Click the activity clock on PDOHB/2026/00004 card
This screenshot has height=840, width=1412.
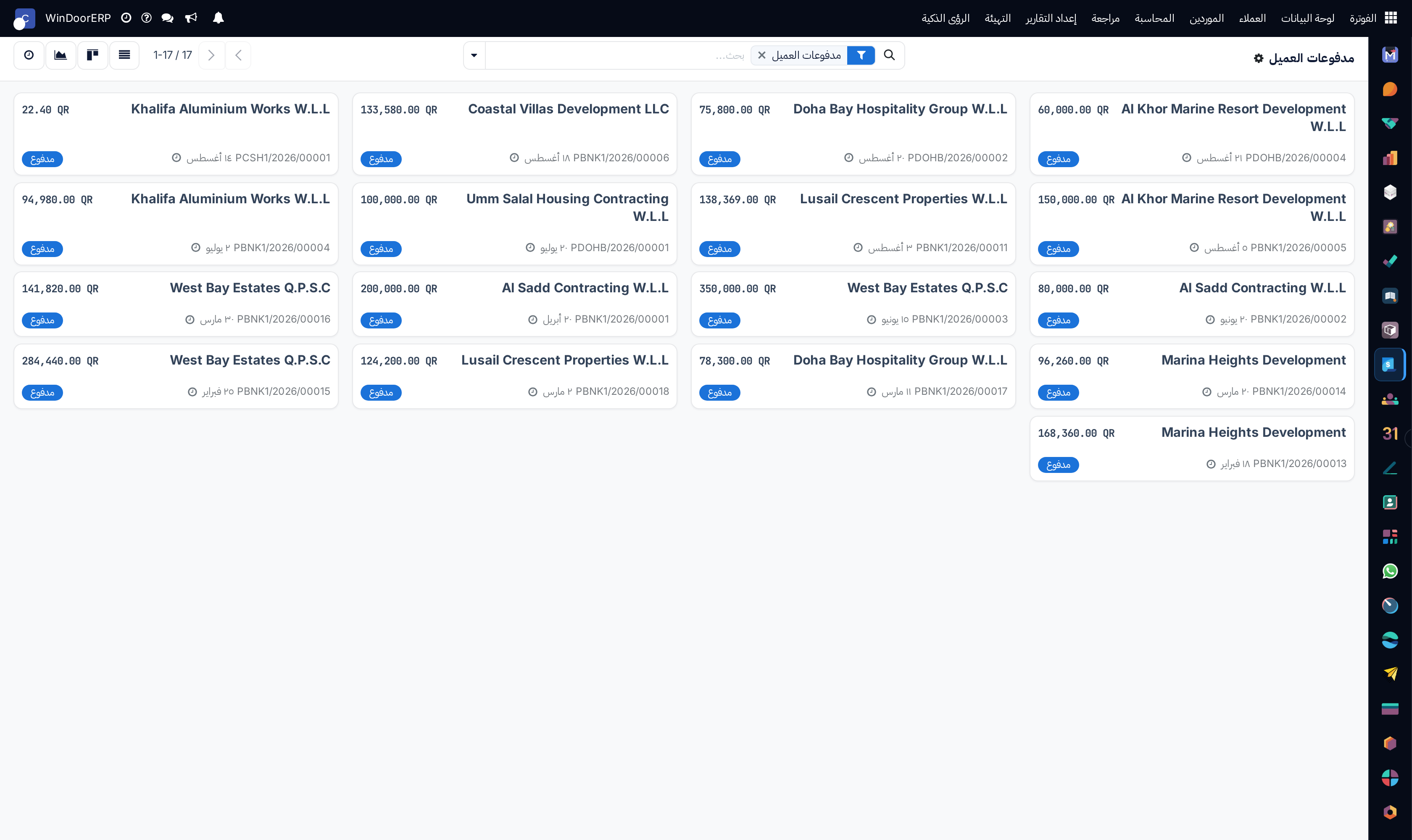click(1187, 158)
